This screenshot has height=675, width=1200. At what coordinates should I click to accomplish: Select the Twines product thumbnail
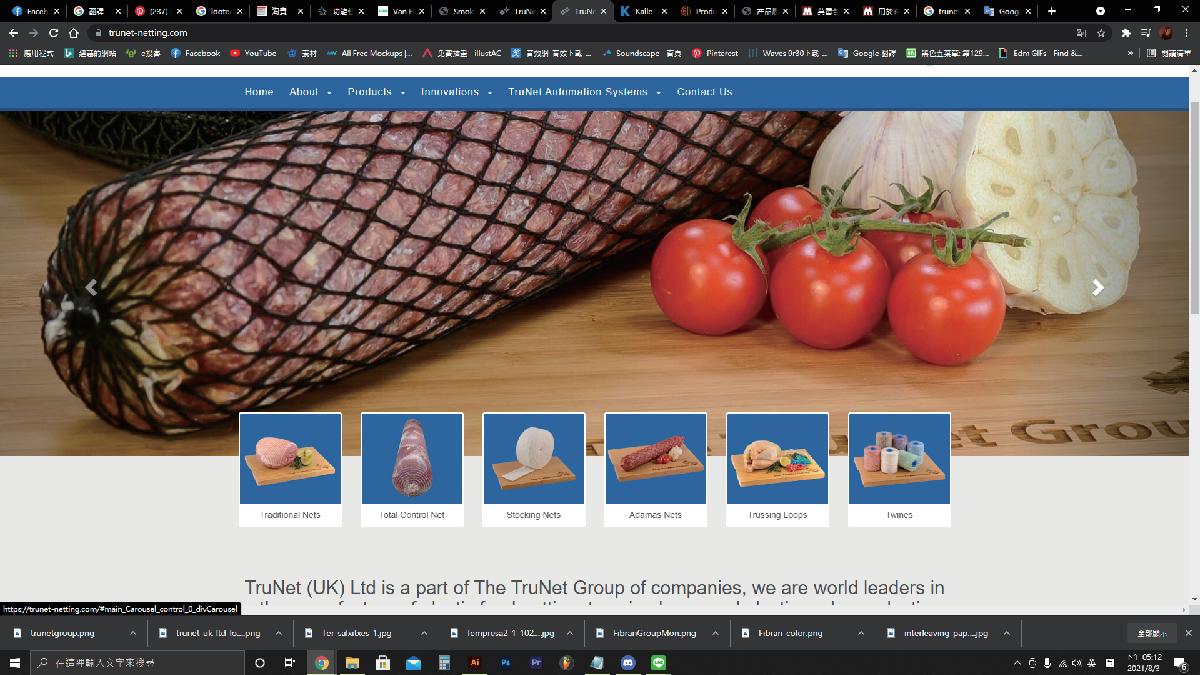click(x=899, y=468)
